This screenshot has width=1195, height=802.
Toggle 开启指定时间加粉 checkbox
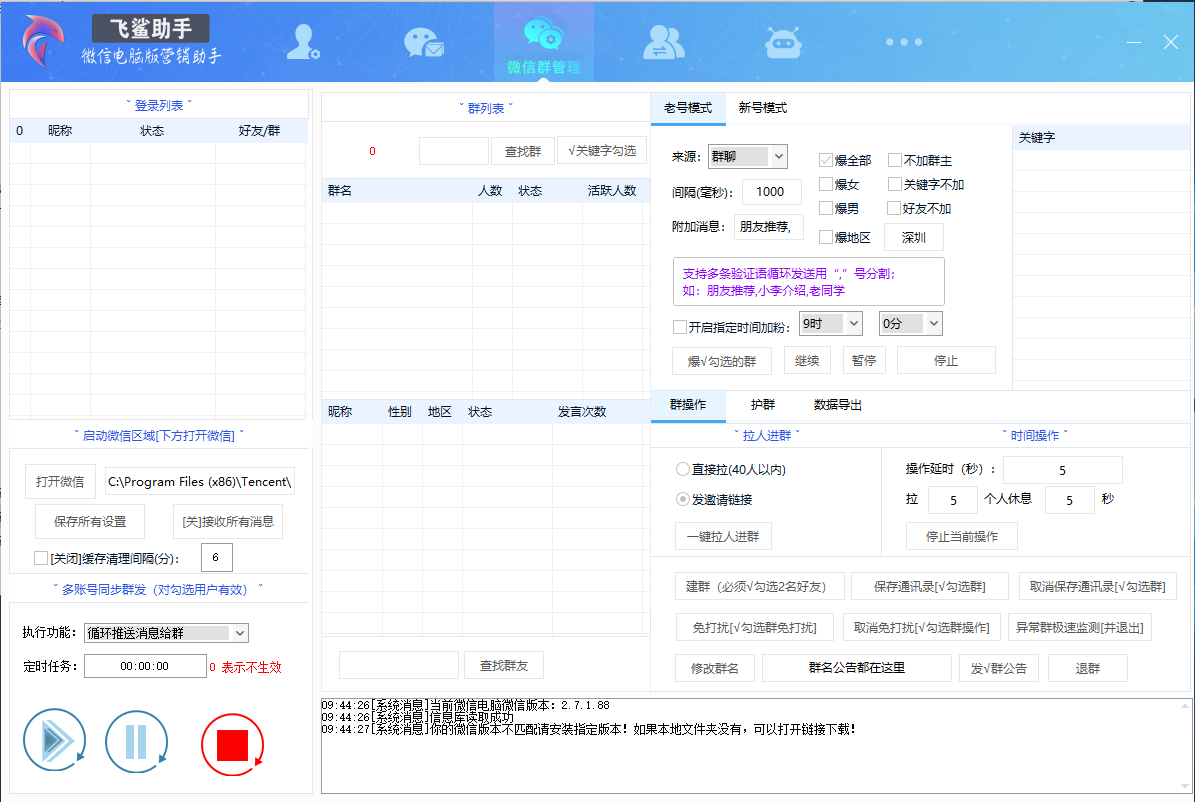[680, 327]
